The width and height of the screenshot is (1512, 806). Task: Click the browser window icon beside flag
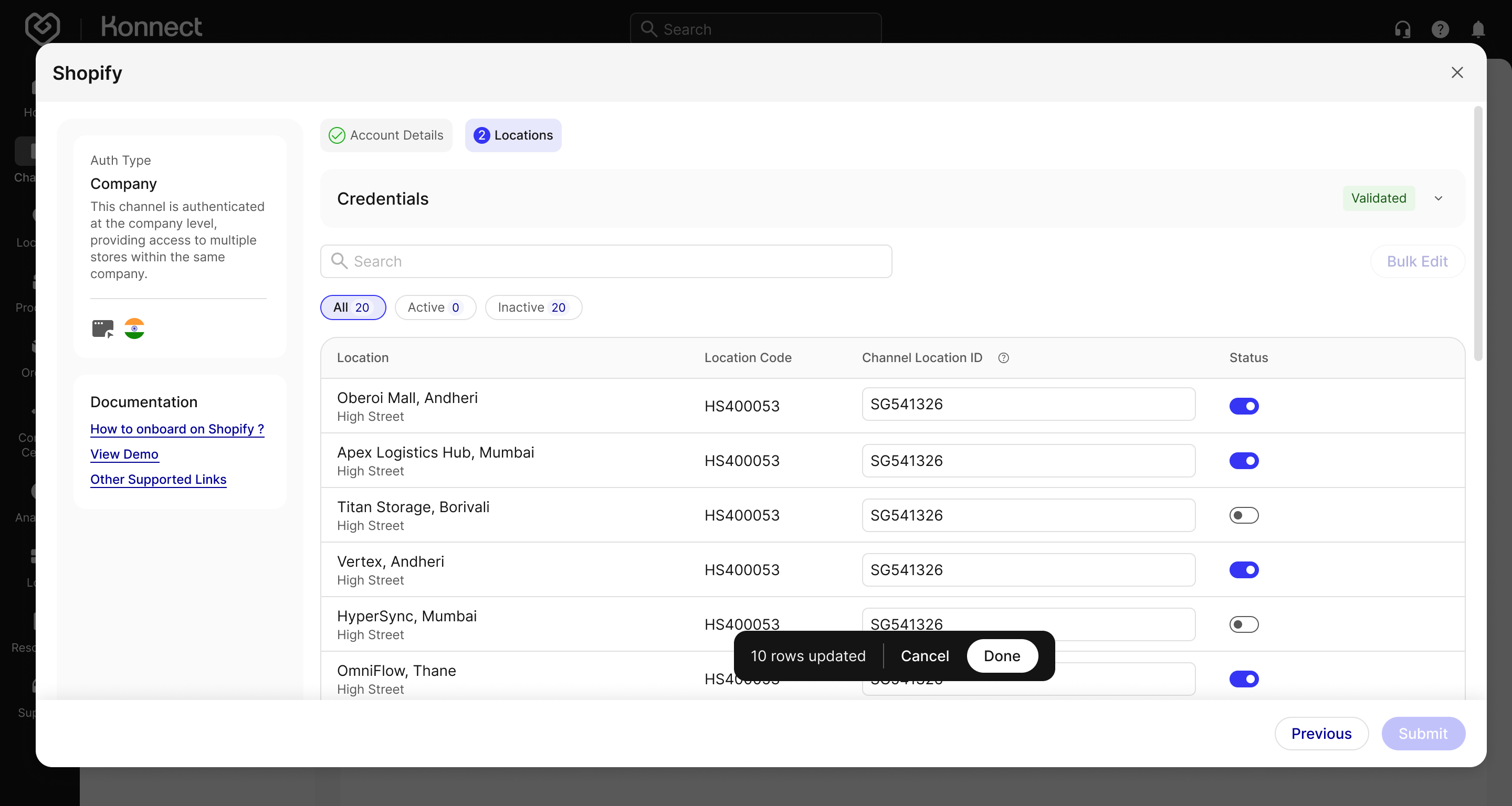click(x=103, y=328)
